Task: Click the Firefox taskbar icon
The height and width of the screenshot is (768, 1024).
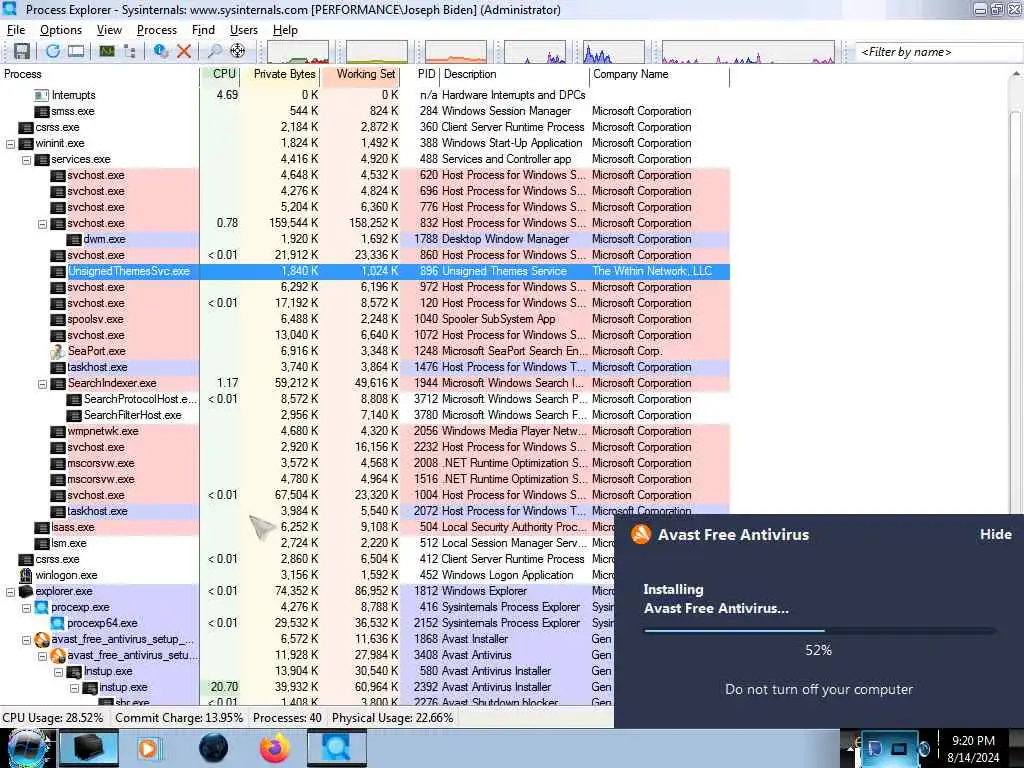Action: pos(274,748)
